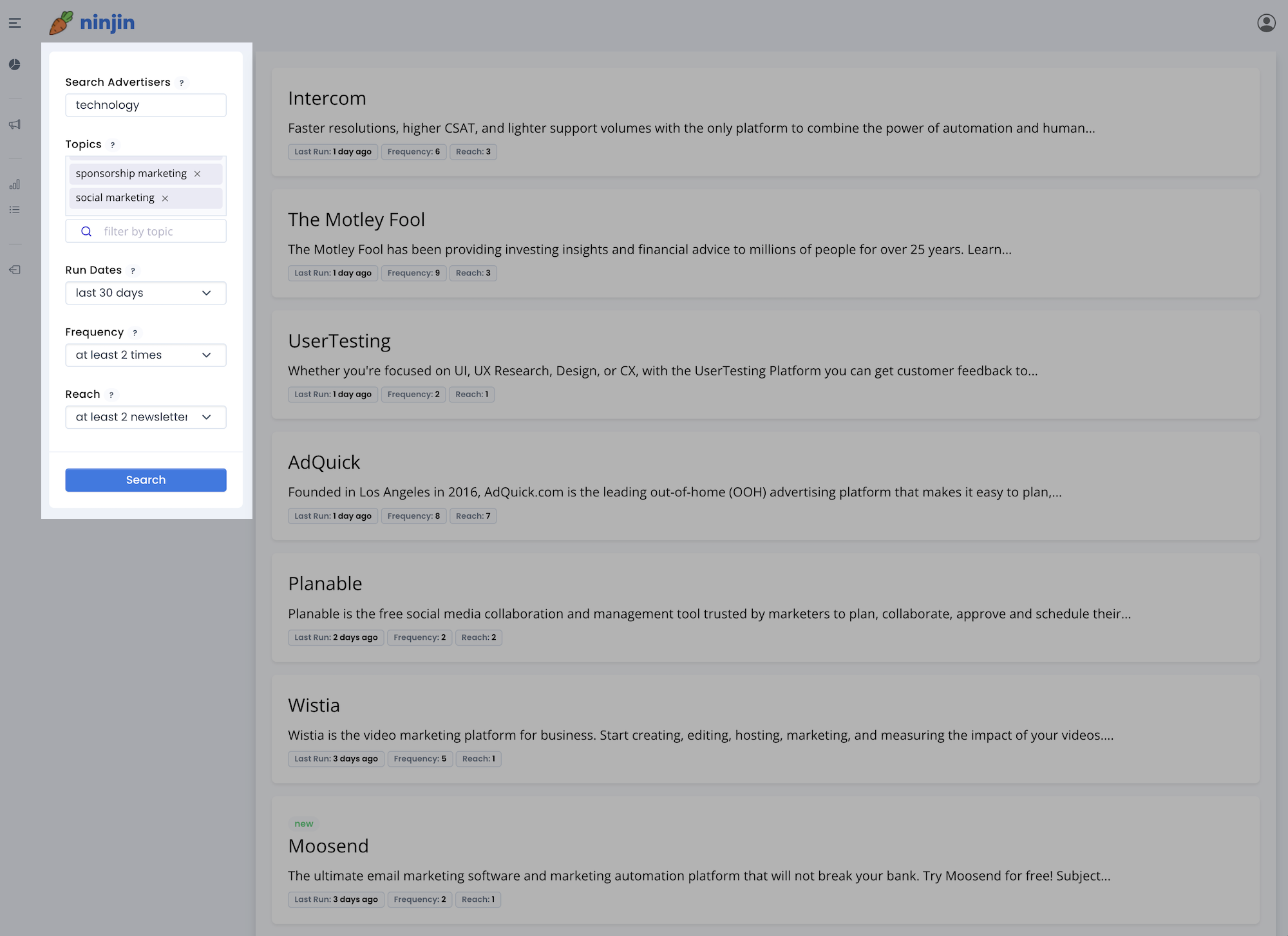Click the analytics/chart panel icon

[15, 184]
